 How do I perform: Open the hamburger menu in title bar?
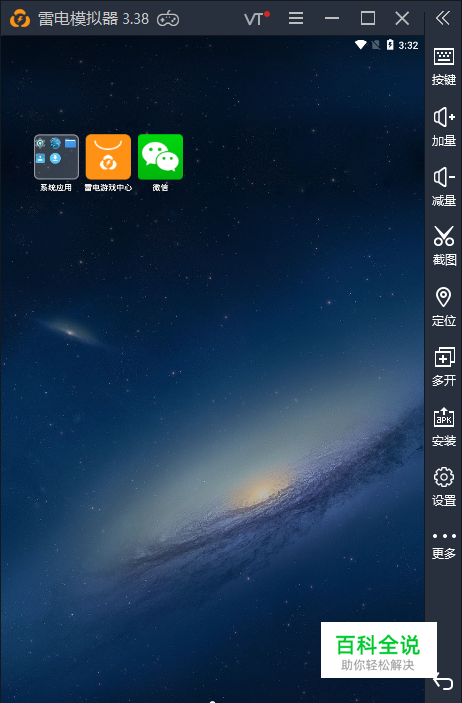pos(296,18)
